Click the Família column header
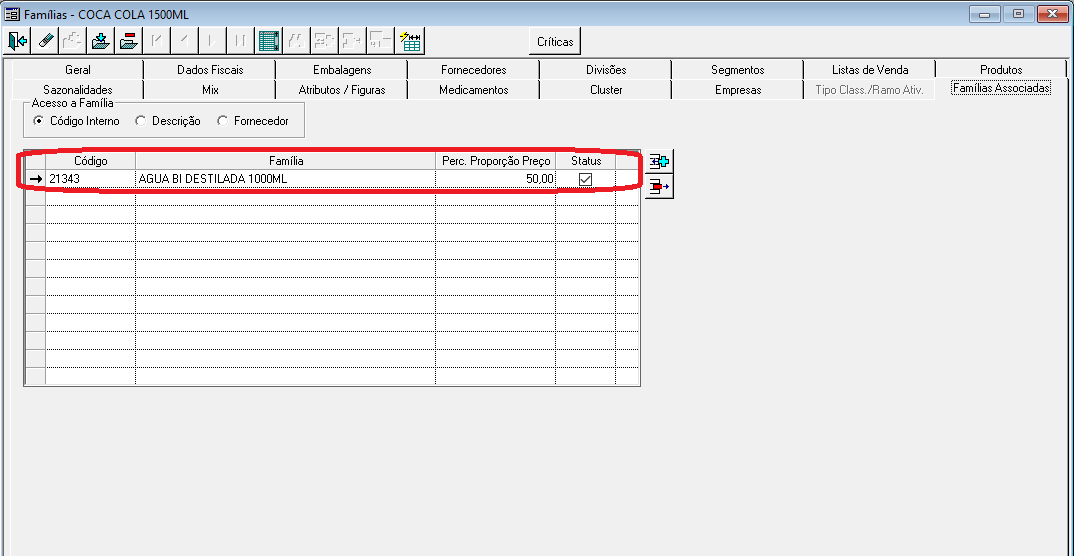 point(286,161)
